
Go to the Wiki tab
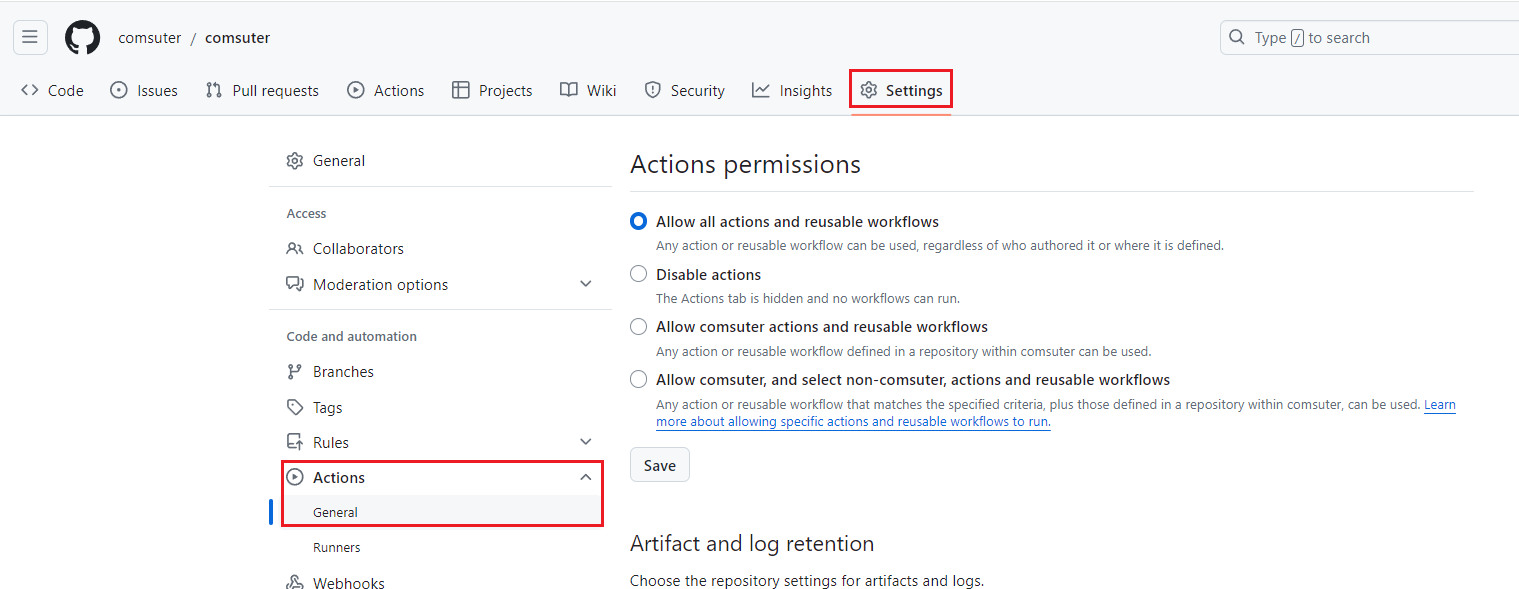point(588,90)
